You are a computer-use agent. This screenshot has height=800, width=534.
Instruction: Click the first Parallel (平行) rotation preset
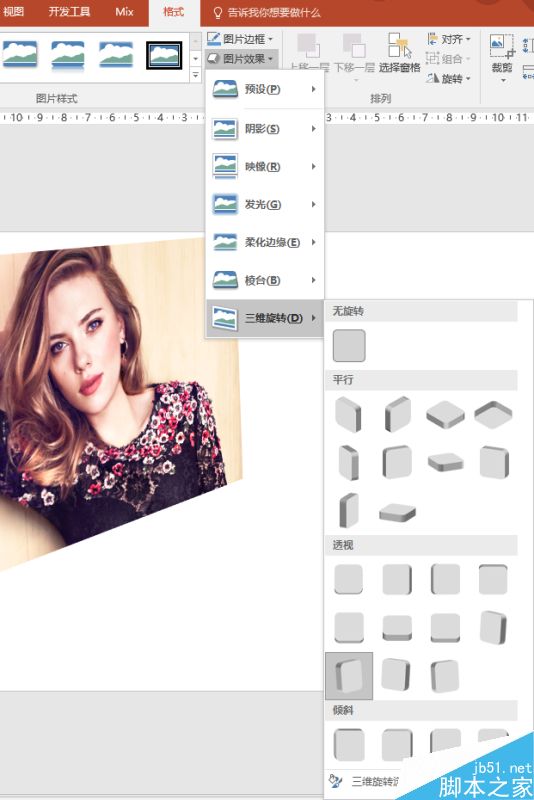pyautogui.click(x=349, y=414)
